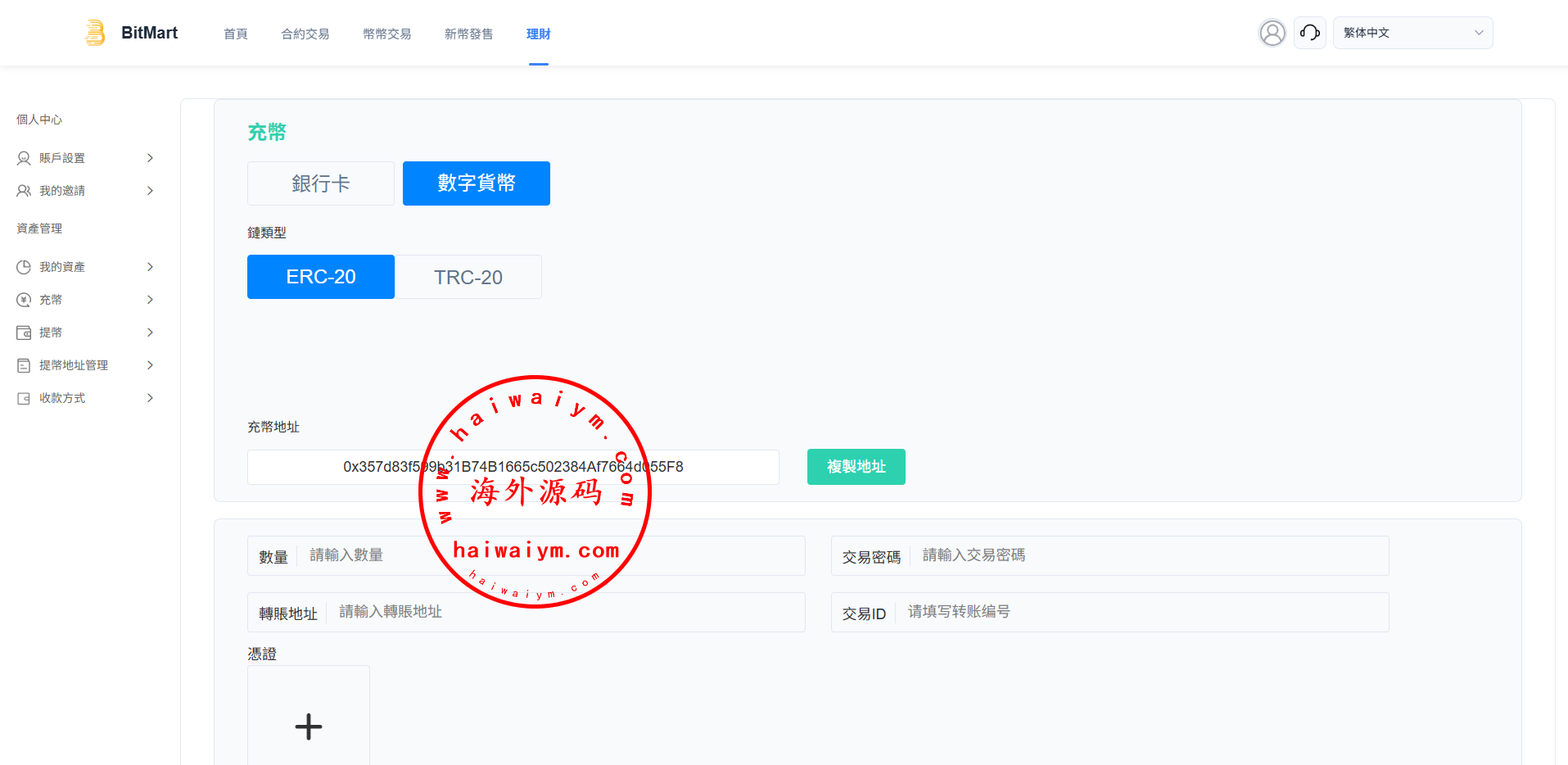Select the ERC-20 chain type
This screenshot has width=1568, height=765.
pos(321,277)
